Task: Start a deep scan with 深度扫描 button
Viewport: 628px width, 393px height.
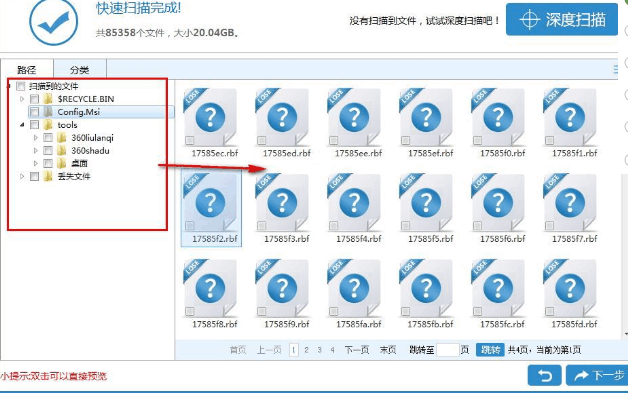Action: point(562,20)
